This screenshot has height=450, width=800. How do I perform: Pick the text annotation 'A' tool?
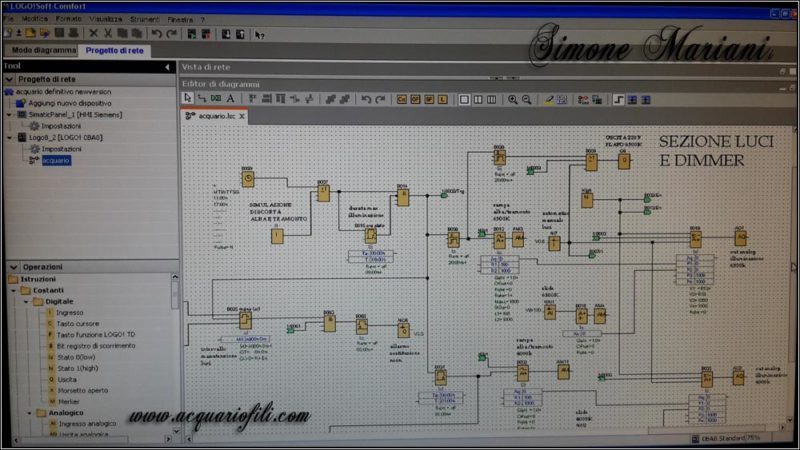(230, 99)
